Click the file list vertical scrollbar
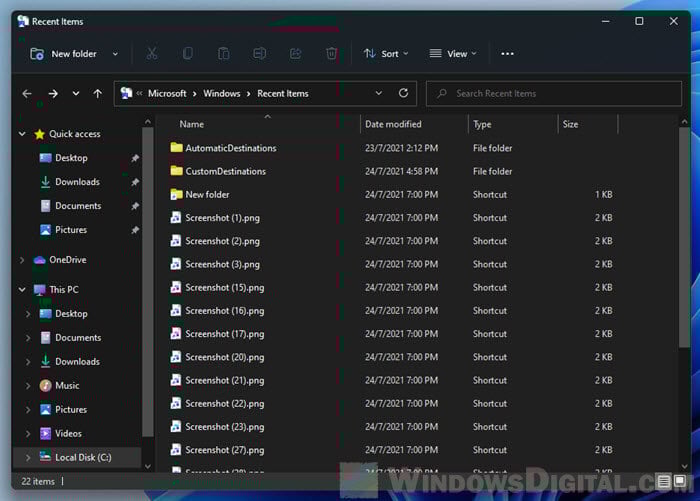 tap(684, 237)
